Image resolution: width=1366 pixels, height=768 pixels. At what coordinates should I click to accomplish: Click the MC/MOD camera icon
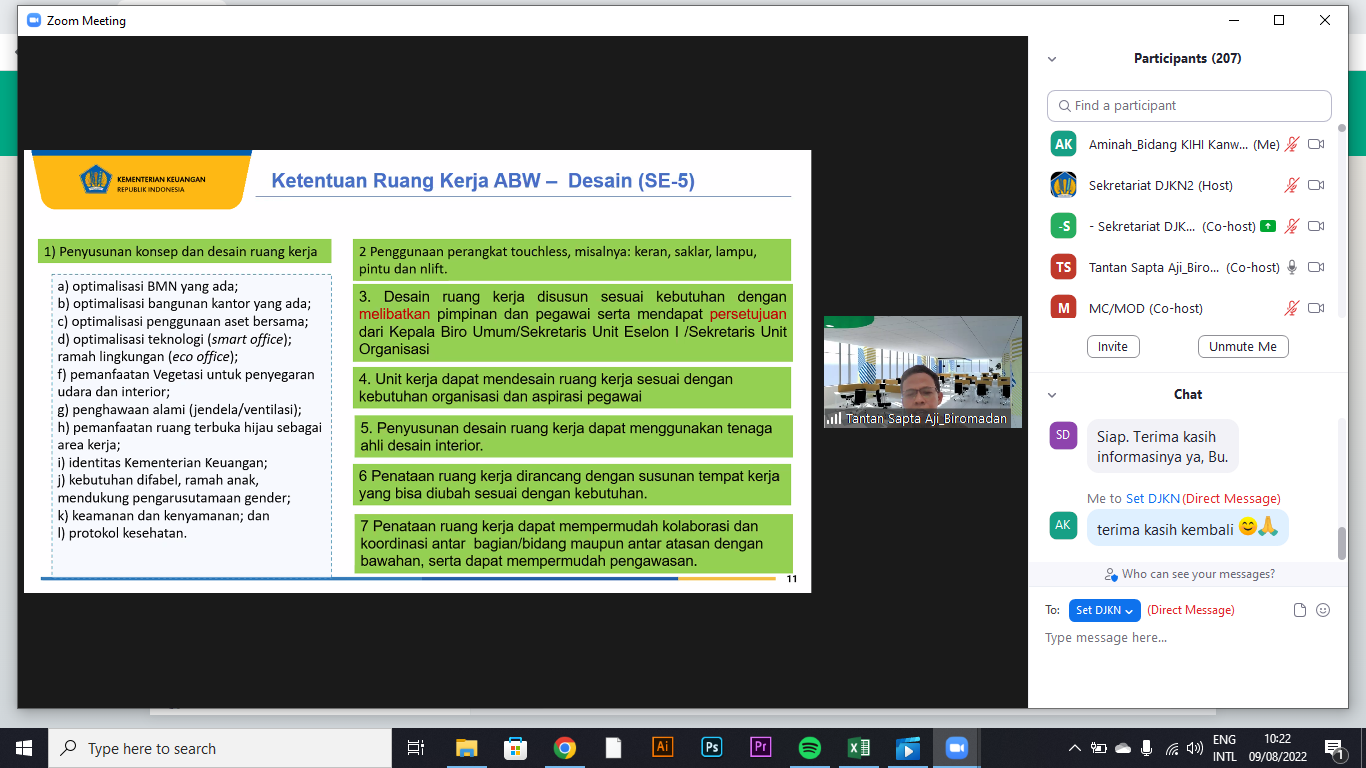click(x=1316, y=308)
